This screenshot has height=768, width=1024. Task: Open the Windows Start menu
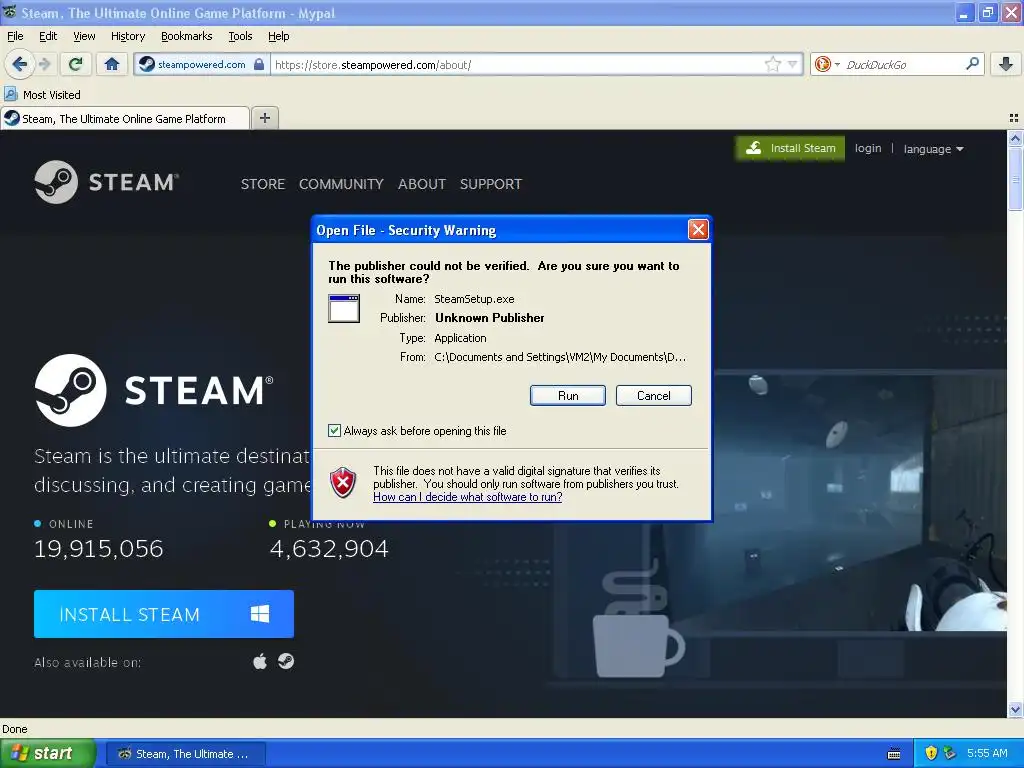tap(47, 754)
